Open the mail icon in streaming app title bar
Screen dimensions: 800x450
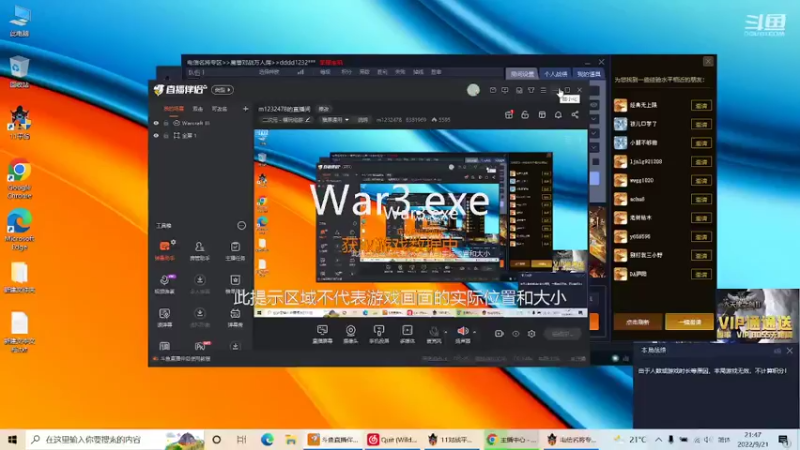[x=492, y=90]
